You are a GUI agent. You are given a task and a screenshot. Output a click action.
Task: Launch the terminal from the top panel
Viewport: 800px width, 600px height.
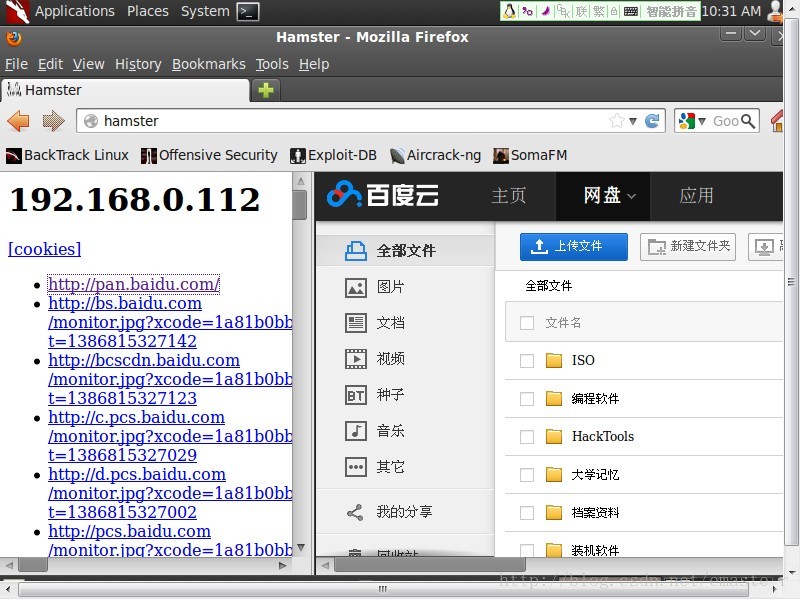pyautogui.click(x=248, y=11)
